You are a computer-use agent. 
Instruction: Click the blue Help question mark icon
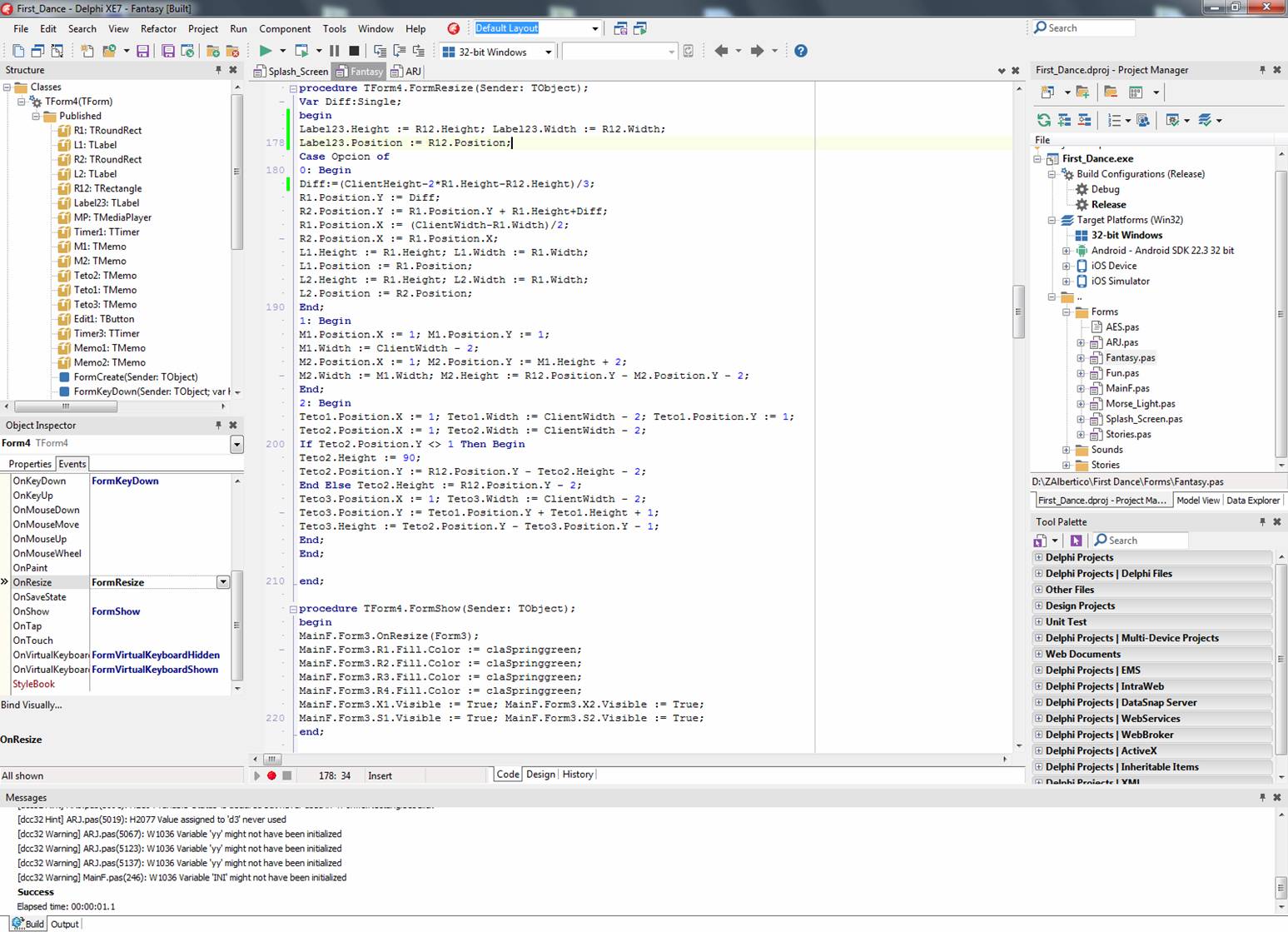(800, 51)
